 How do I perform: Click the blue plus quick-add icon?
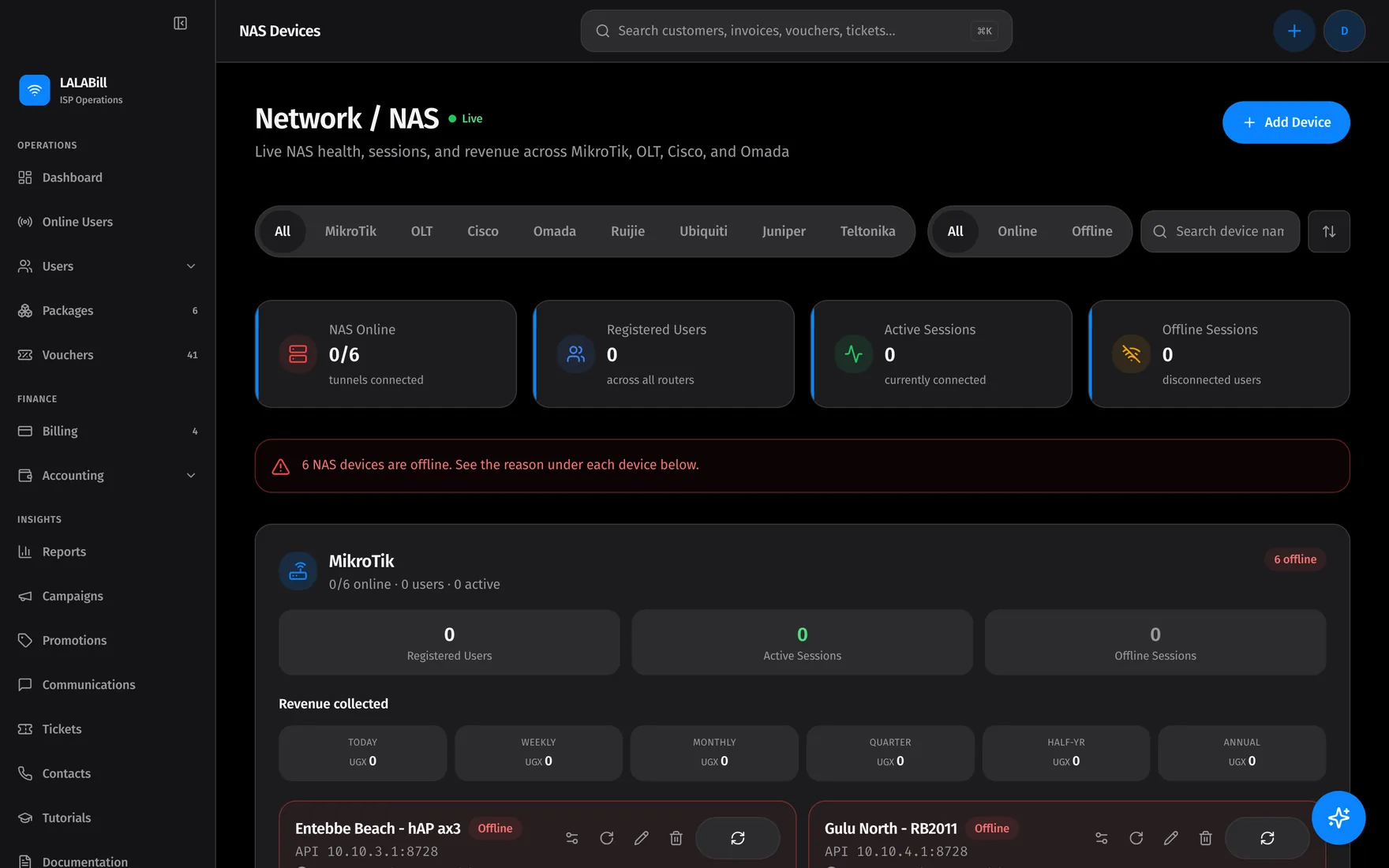coord(1294,31)
